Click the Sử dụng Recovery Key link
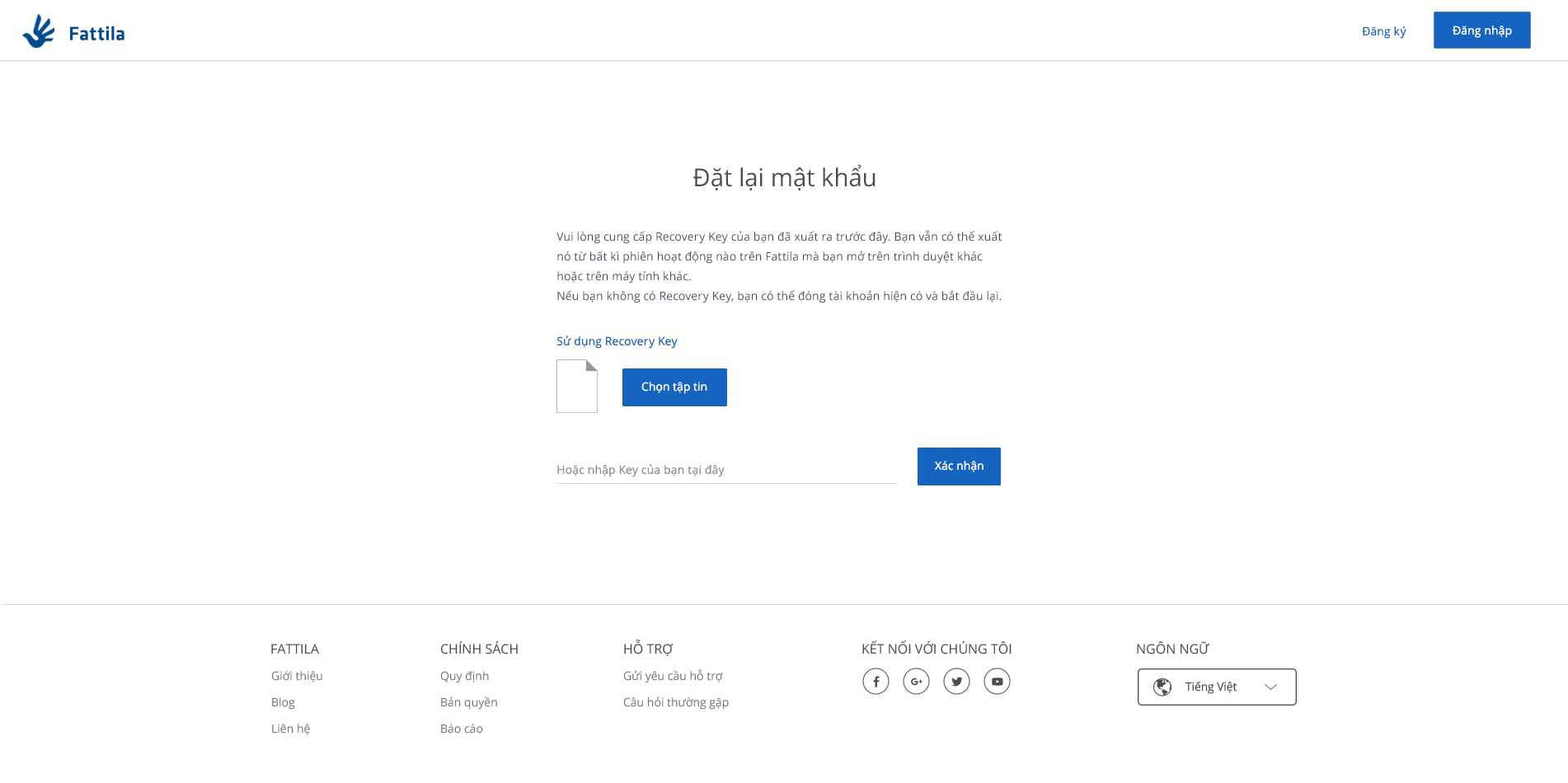This screenshot has width=1568, height=783. [x=617, y=341]
